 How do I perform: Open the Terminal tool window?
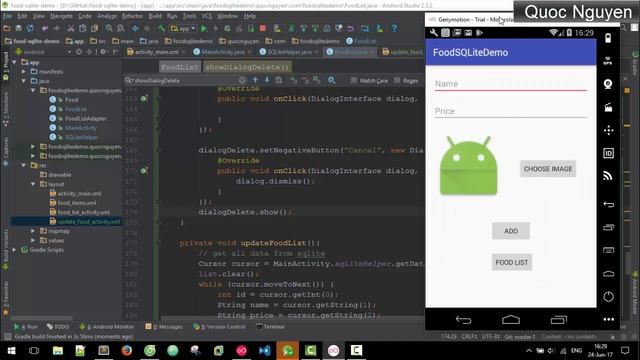coord(270,327)
